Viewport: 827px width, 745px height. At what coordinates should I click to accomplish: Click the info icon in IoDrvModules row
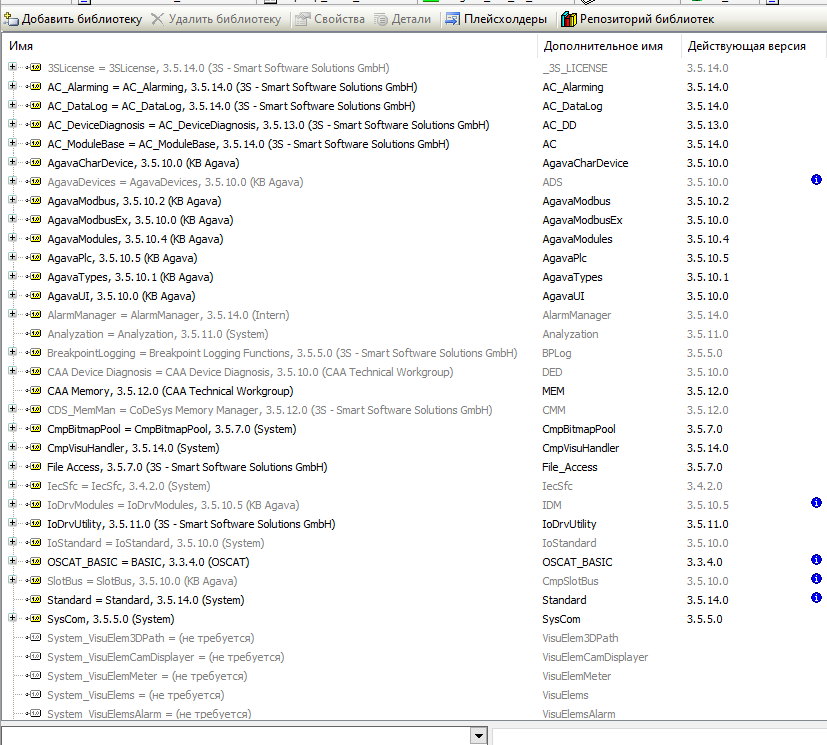[x=816, y=502]
